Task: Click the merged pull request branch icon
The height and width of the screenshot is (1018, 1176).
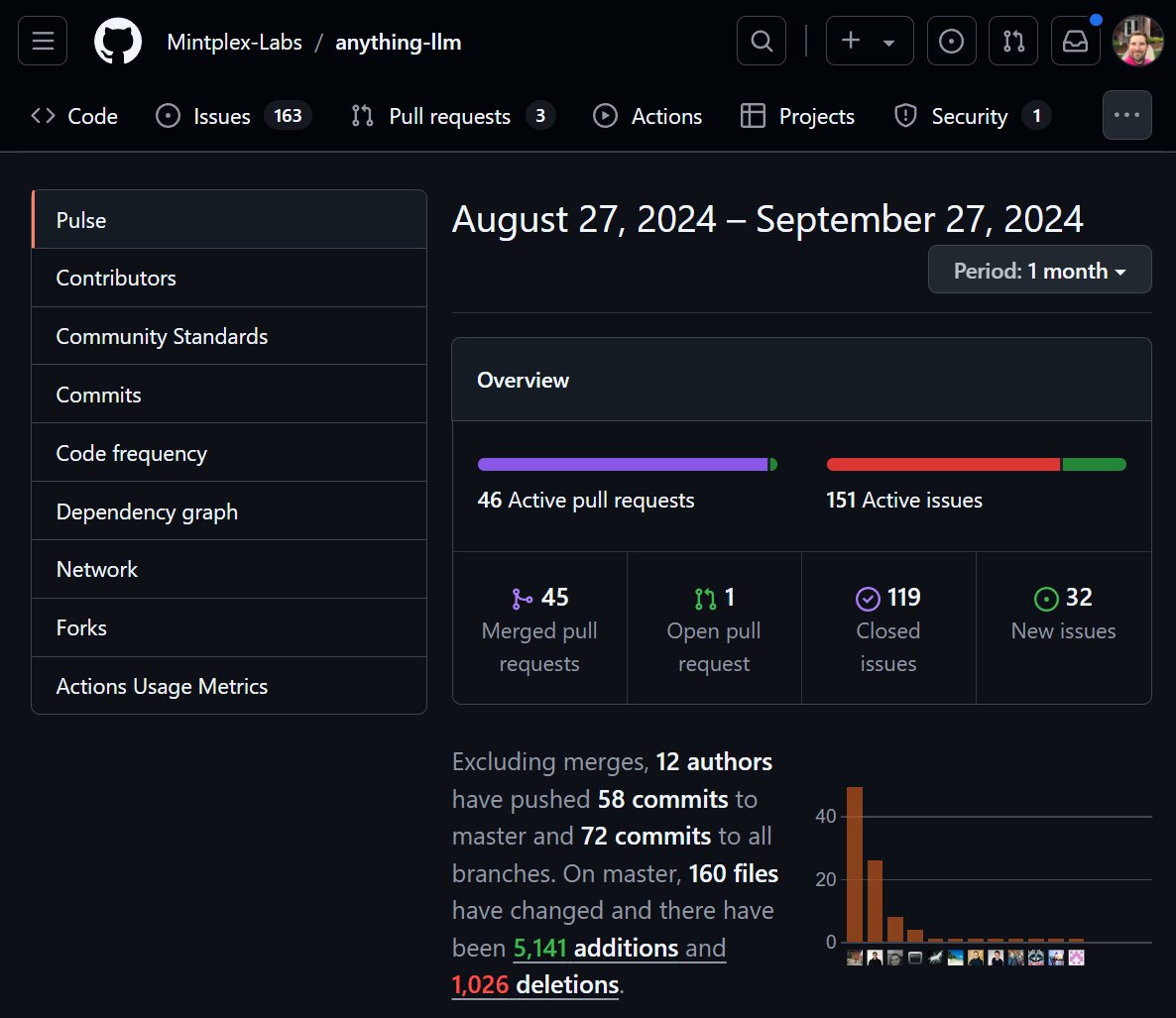Action: [x=522, y=598]
